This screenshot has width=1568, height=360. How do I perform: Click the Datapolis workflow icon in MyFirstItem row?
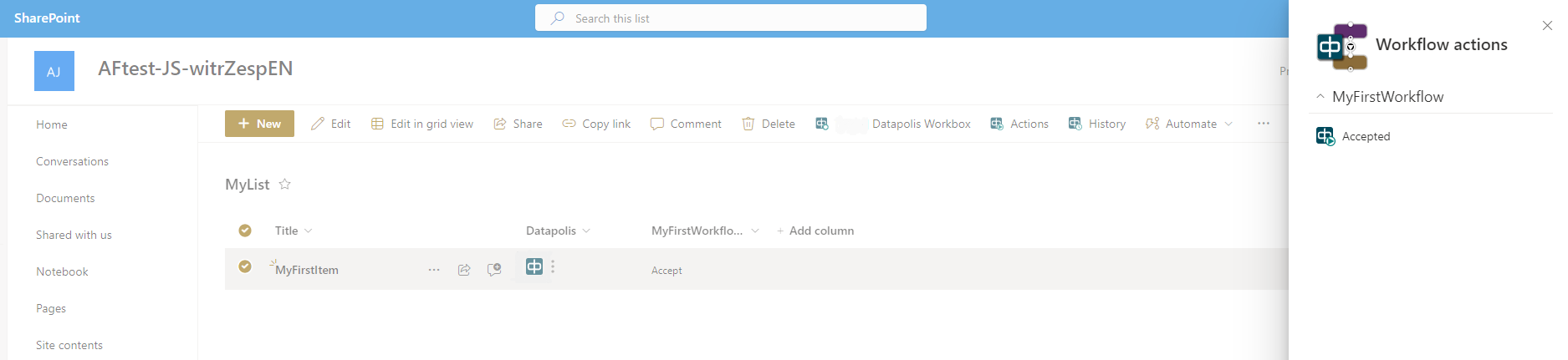click(534, 266)
